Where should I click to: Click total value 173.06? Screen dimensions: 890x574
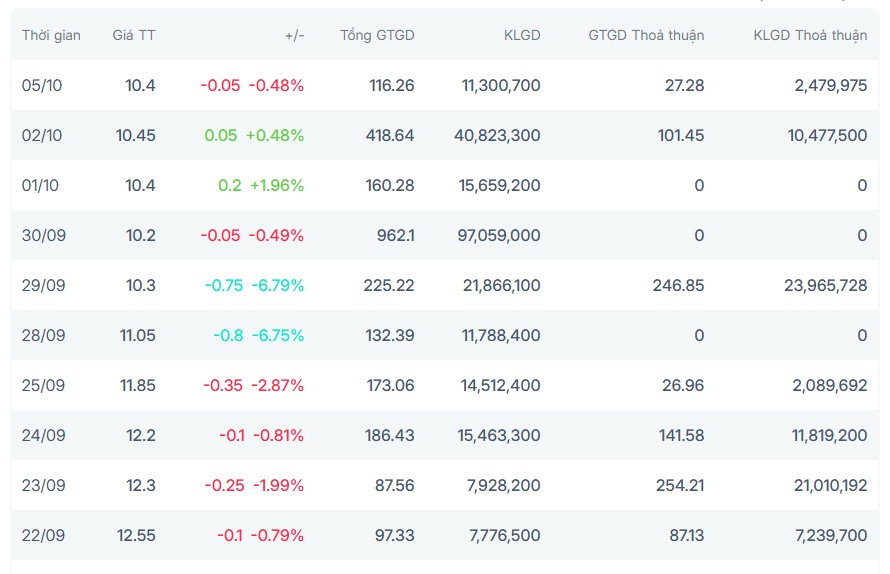tap(391, 385)
